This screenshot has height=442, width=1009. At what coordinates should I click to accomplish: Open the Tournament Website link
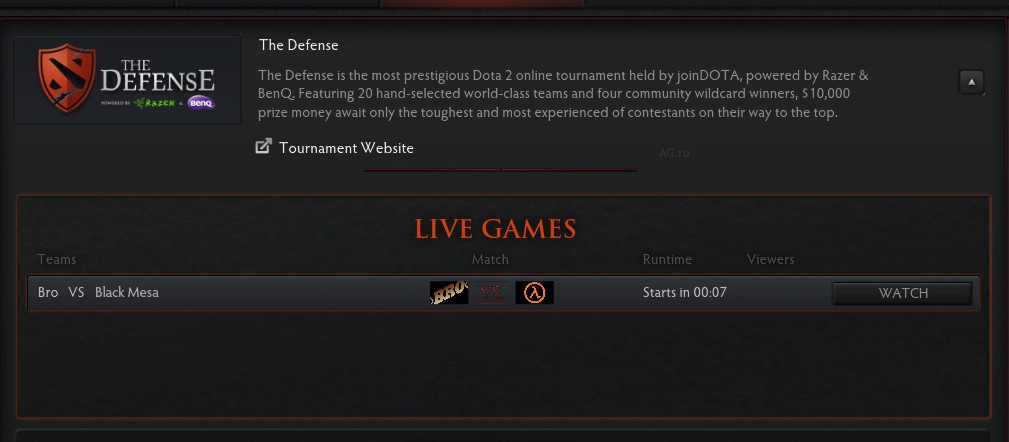[x=346, y=148]
